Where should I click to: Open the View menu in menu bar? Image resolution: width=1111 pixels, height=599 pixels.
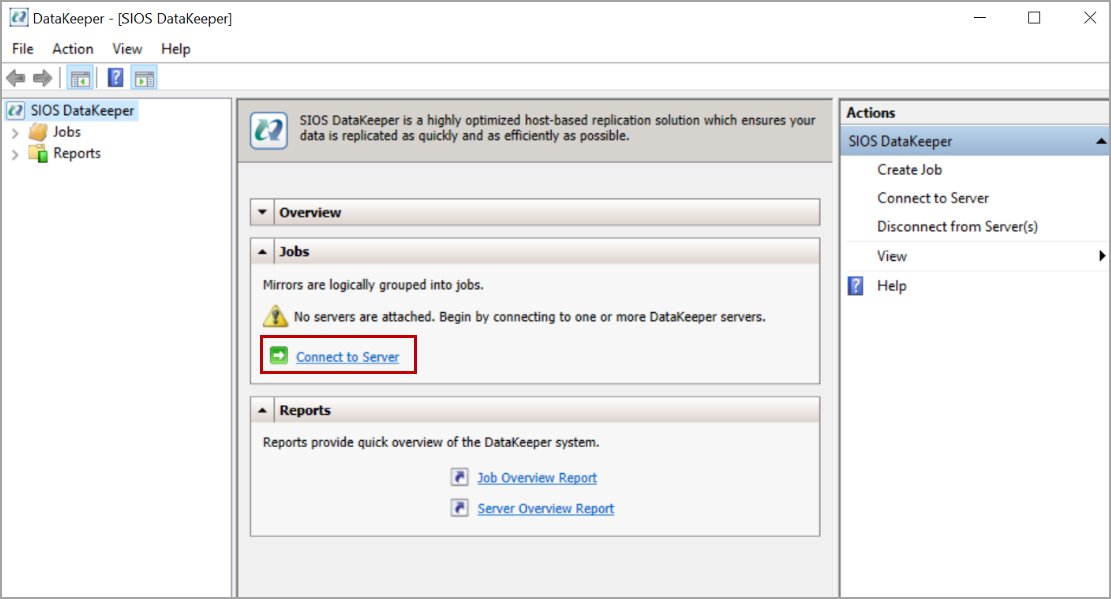[127, 48]
